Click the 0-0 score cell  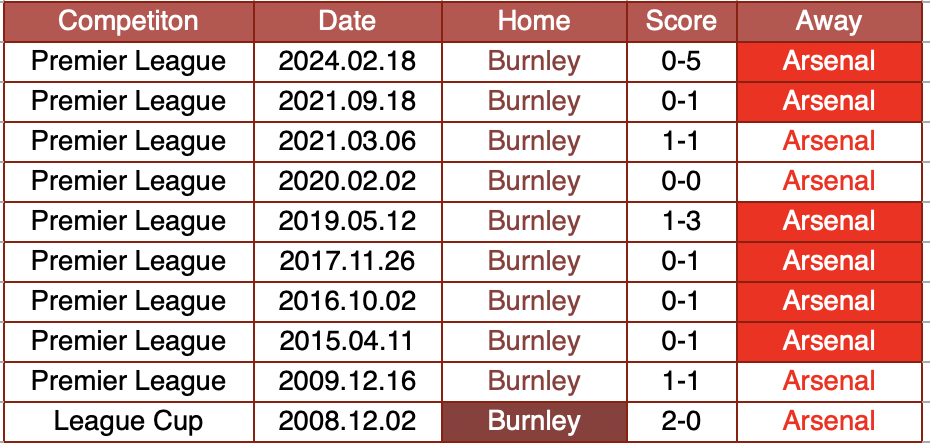point(681,181)
